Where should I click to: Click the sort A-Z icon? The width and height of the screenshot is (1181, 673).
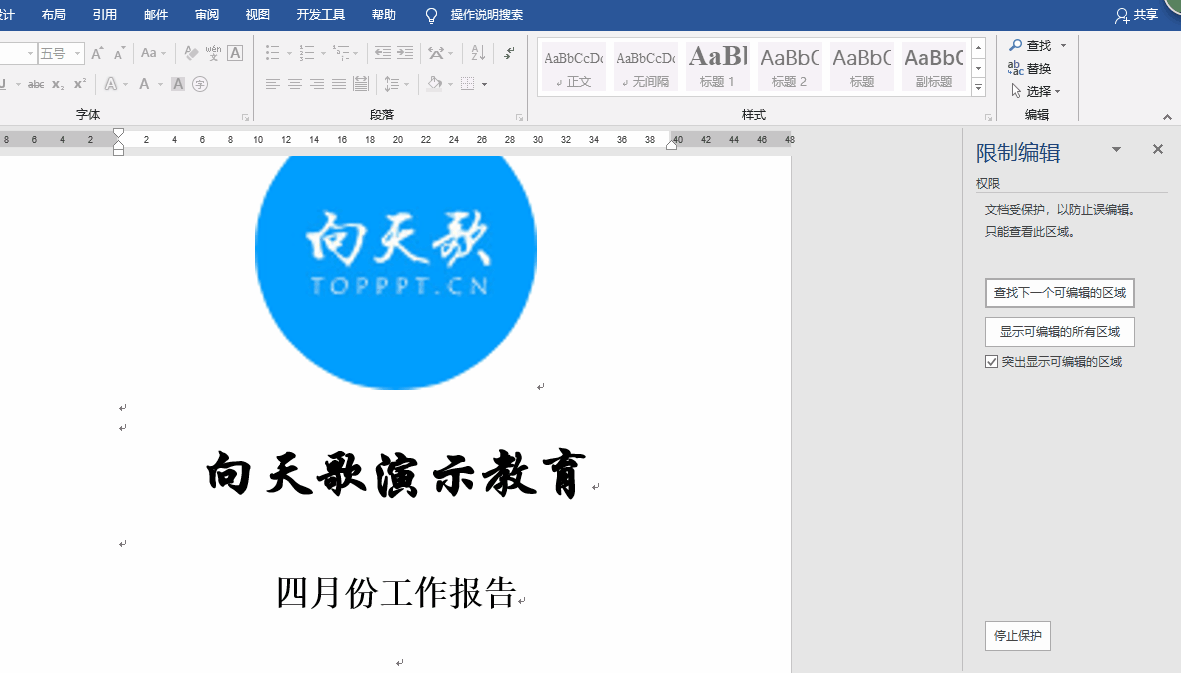point(478,53)
